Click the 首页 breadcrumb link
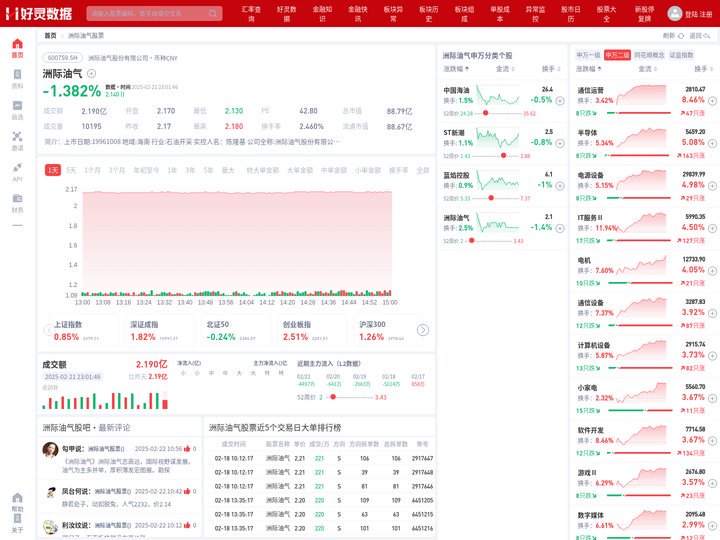Viewport: 720px width, 540px height. (50, 35)
